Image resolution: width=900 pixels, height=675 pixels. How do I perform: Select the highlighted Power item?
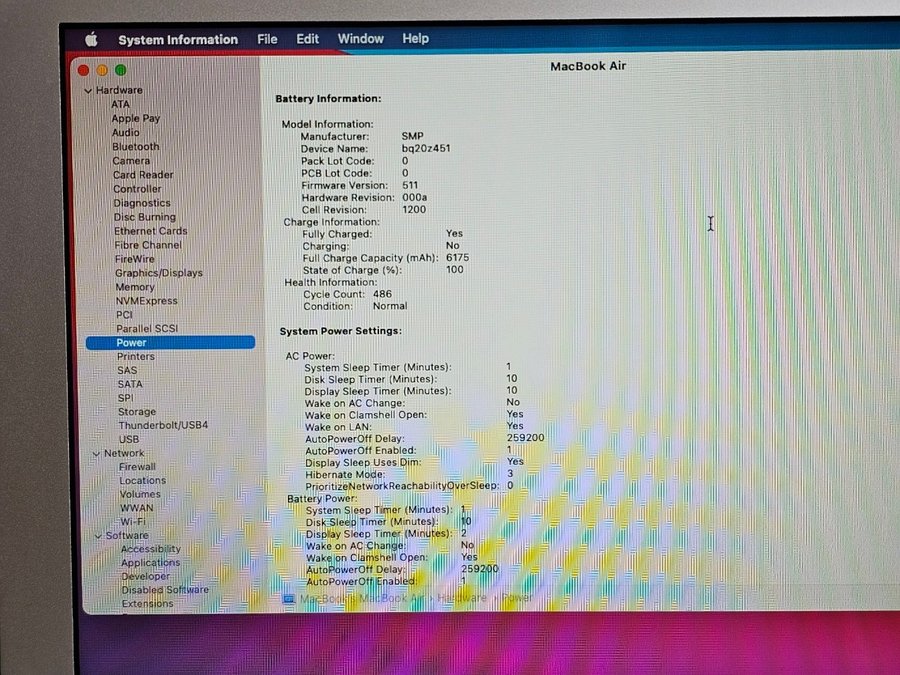(170, 343)
